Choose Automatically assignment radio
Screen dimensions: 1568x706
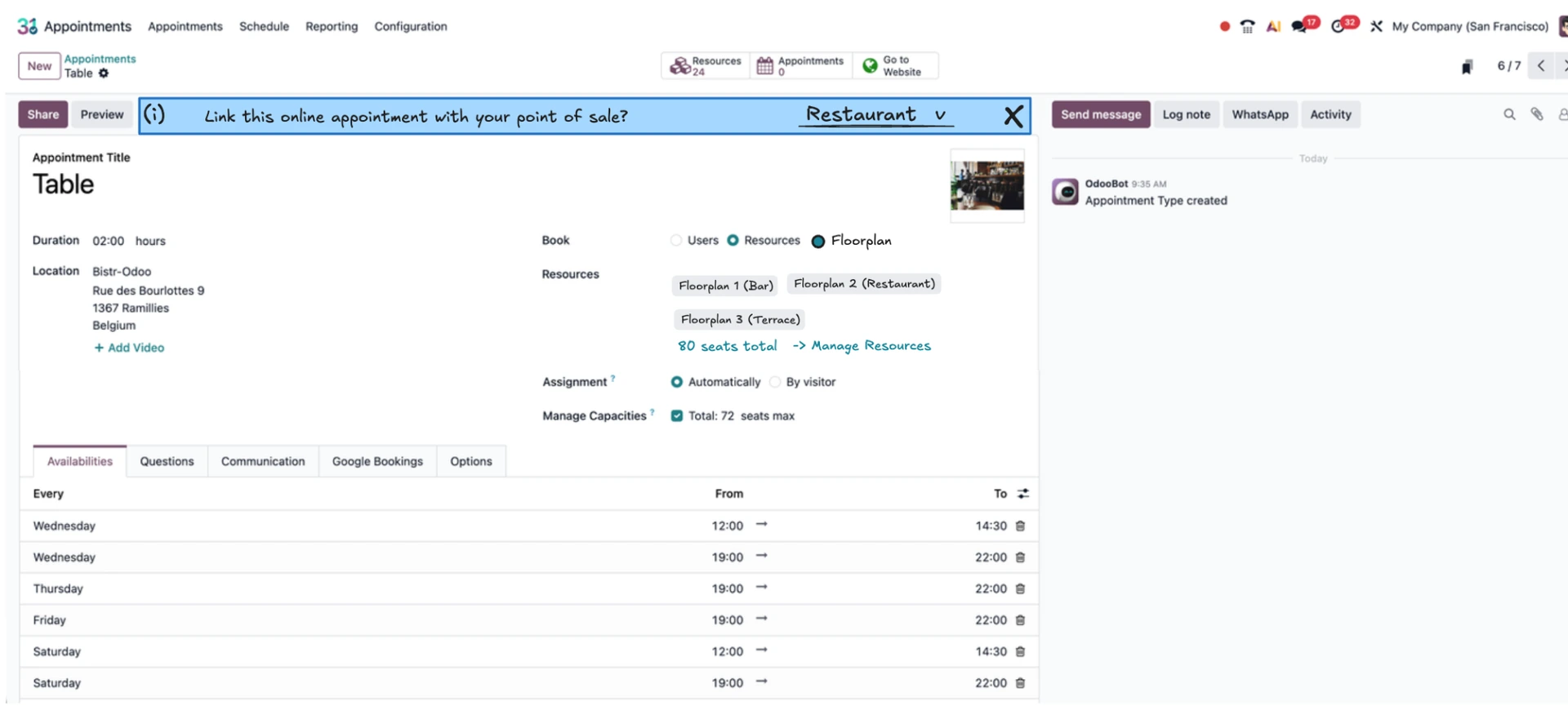[676, 382]
